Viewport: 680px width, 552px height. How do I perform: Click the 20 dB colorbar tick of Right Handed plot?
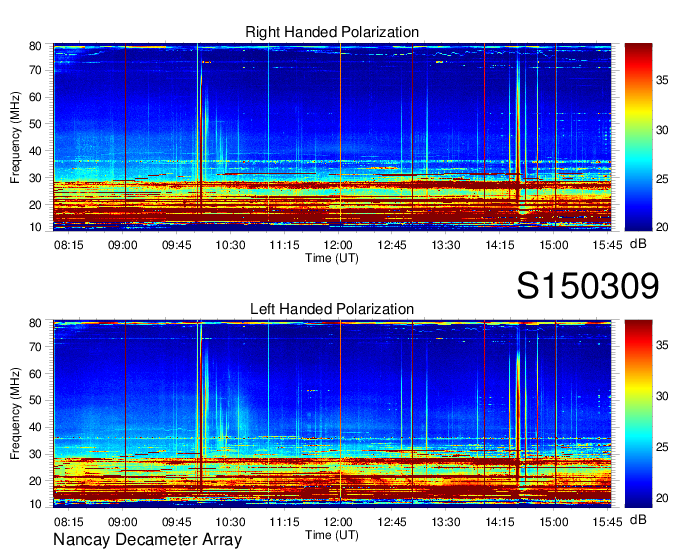click(662, 227)
